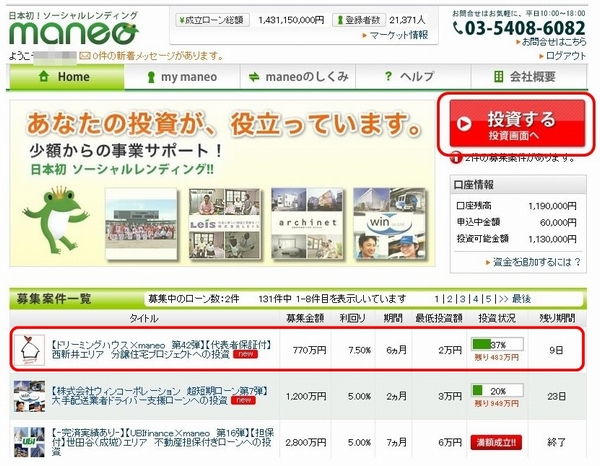Click the archinet banner thumbnail
Viewport: 600px width, 466px height.
[x=307, y=223]
